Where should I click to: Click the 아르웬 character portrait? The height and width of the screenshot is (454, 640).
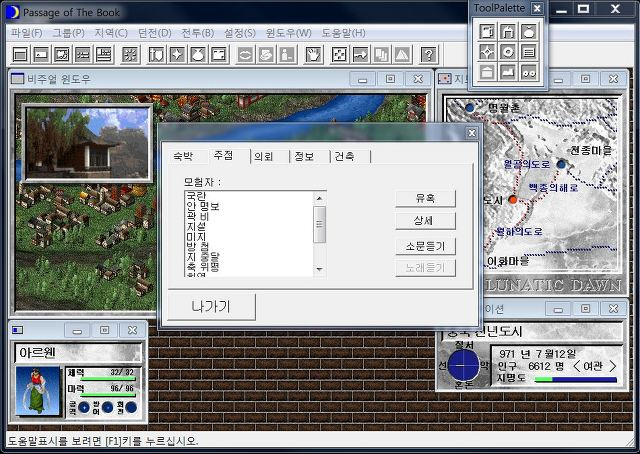click(38, 391)
